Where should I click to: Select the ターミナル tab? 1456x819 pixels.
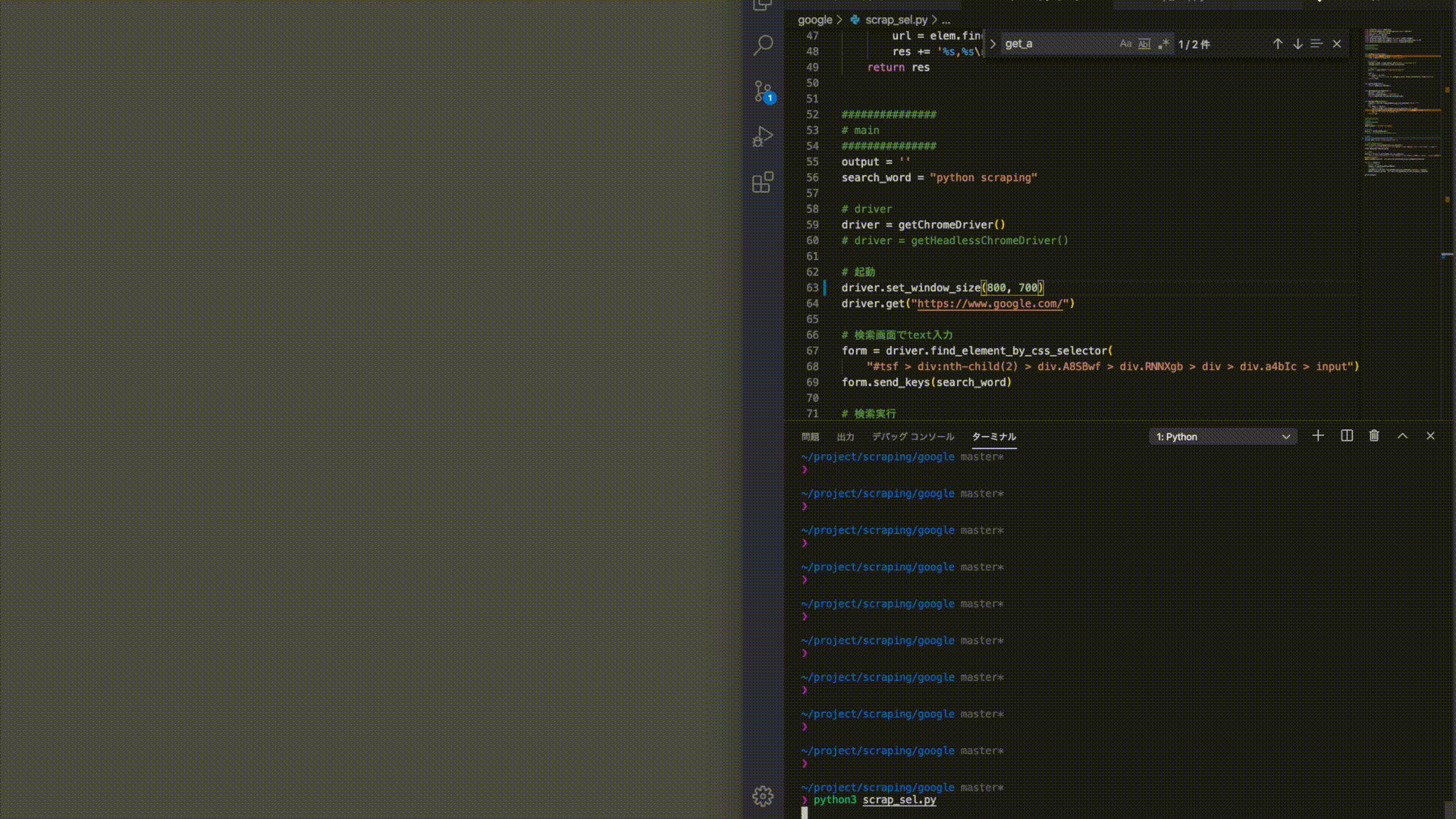pyautogui.click(x=994, y=437)
